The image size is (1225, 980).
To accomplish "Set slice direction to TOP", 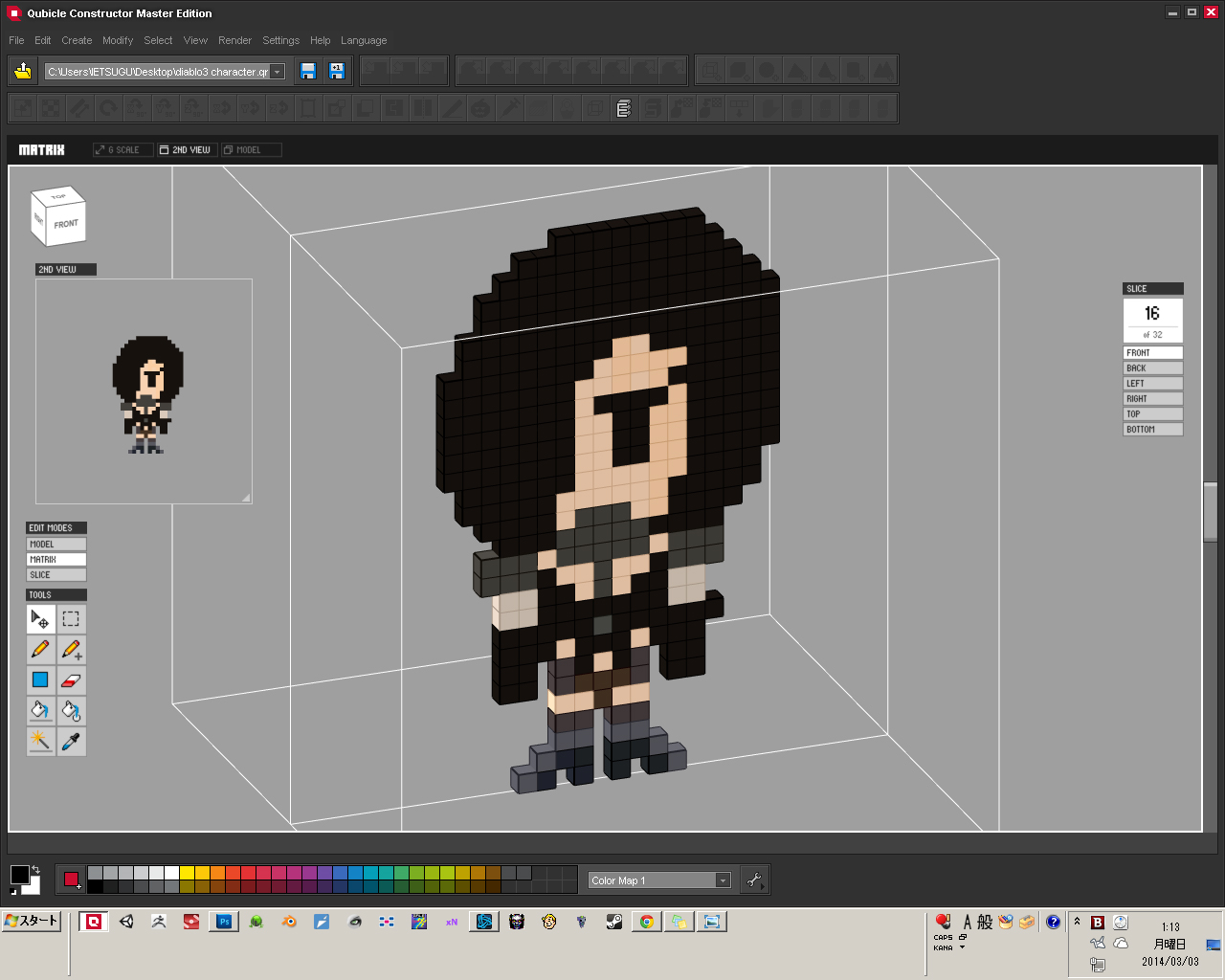I will click(1153, 413).
